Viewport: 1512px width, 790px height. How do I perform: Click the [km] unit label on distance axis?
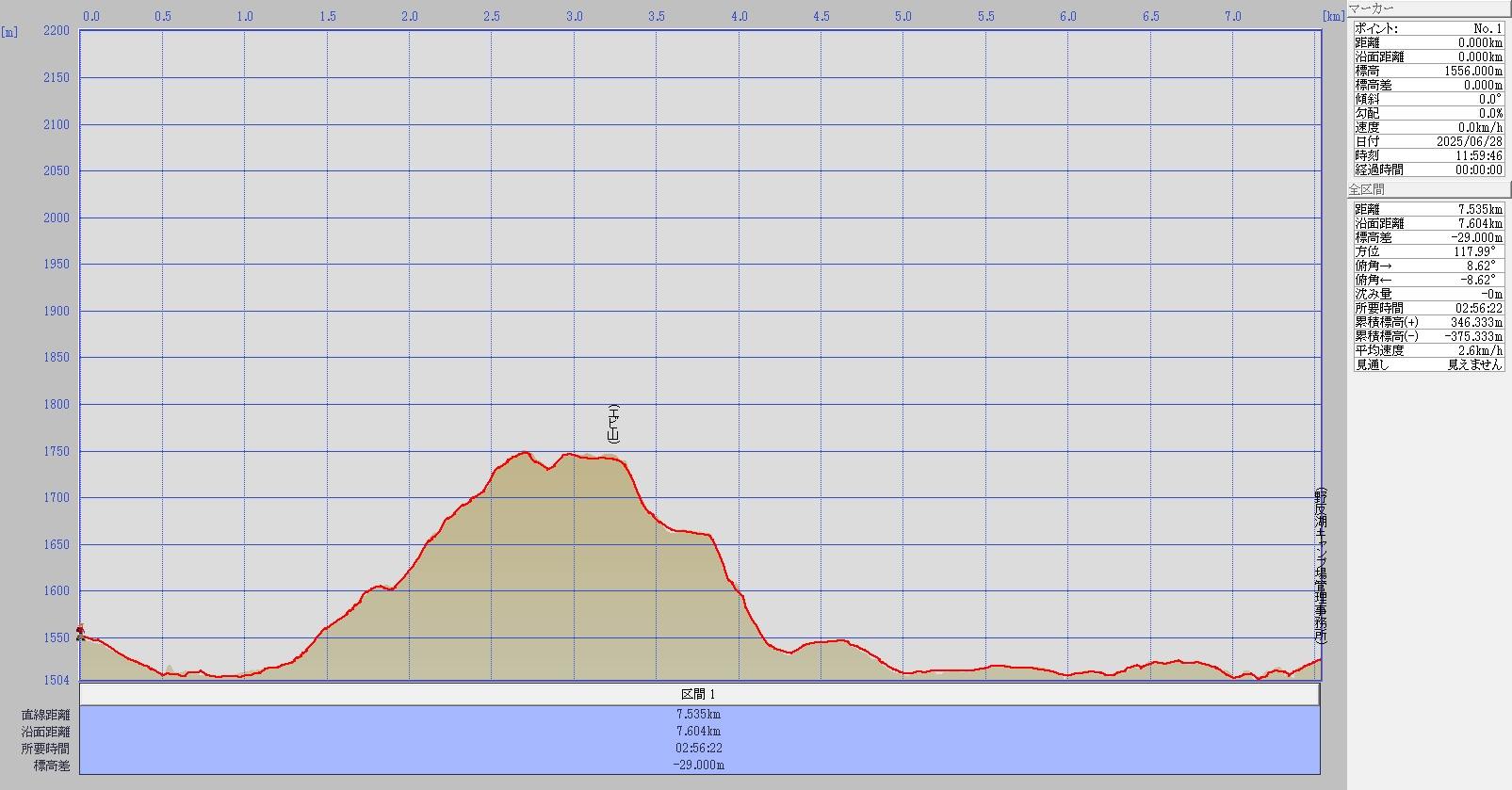tap(1333, 16)
